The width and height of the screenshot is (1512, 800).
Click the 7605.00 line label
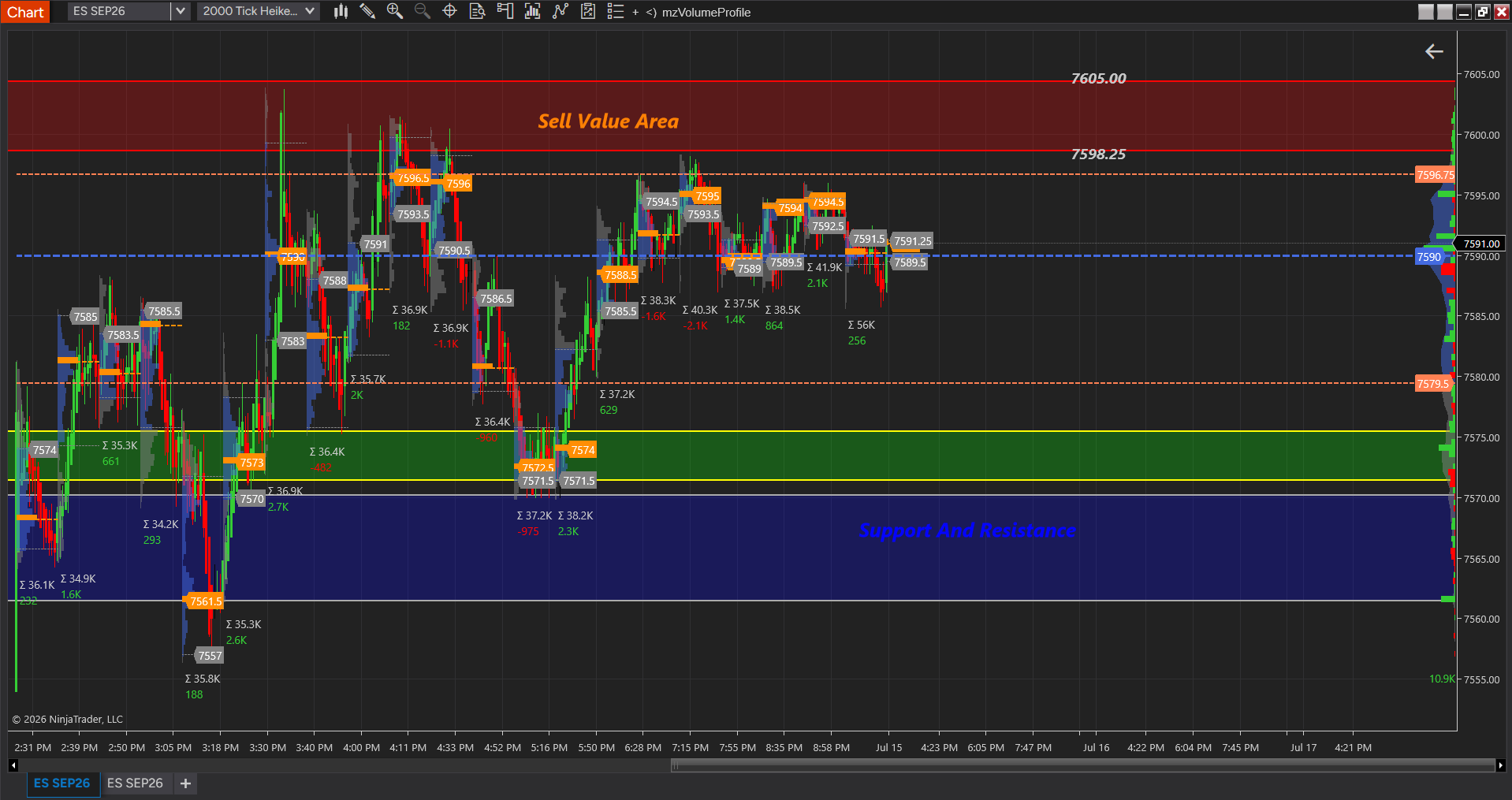click(x=1098, y=79)
